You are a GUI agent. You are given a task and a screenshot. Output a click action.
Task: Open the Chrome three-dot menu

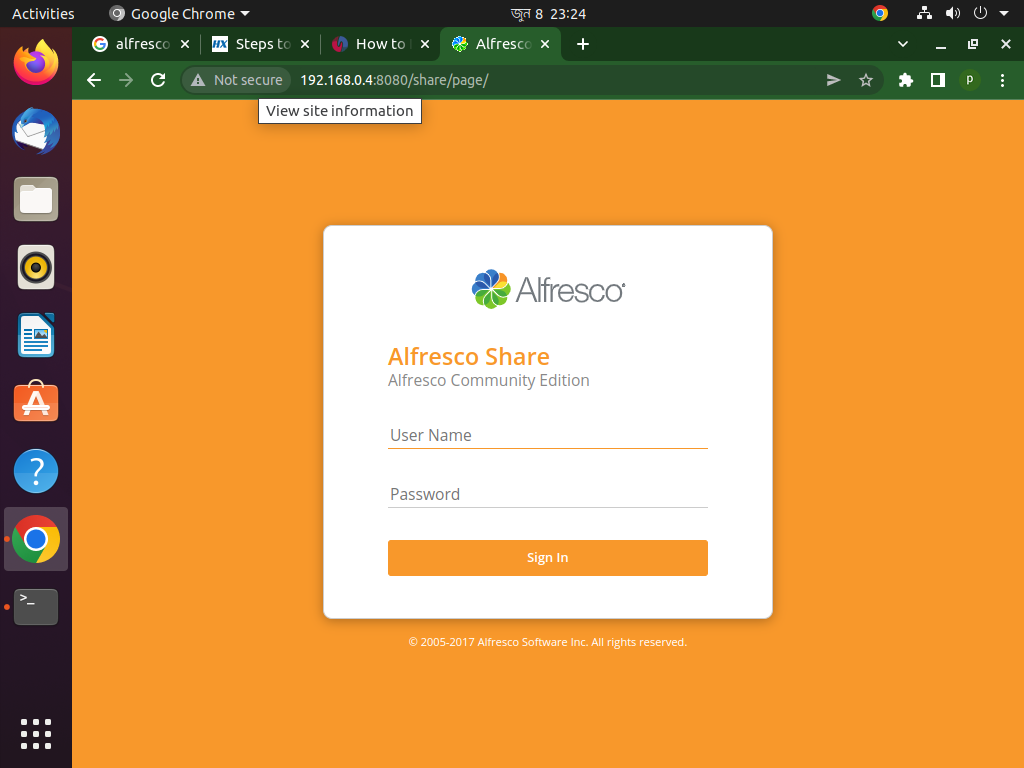[x=1002, y=80]
